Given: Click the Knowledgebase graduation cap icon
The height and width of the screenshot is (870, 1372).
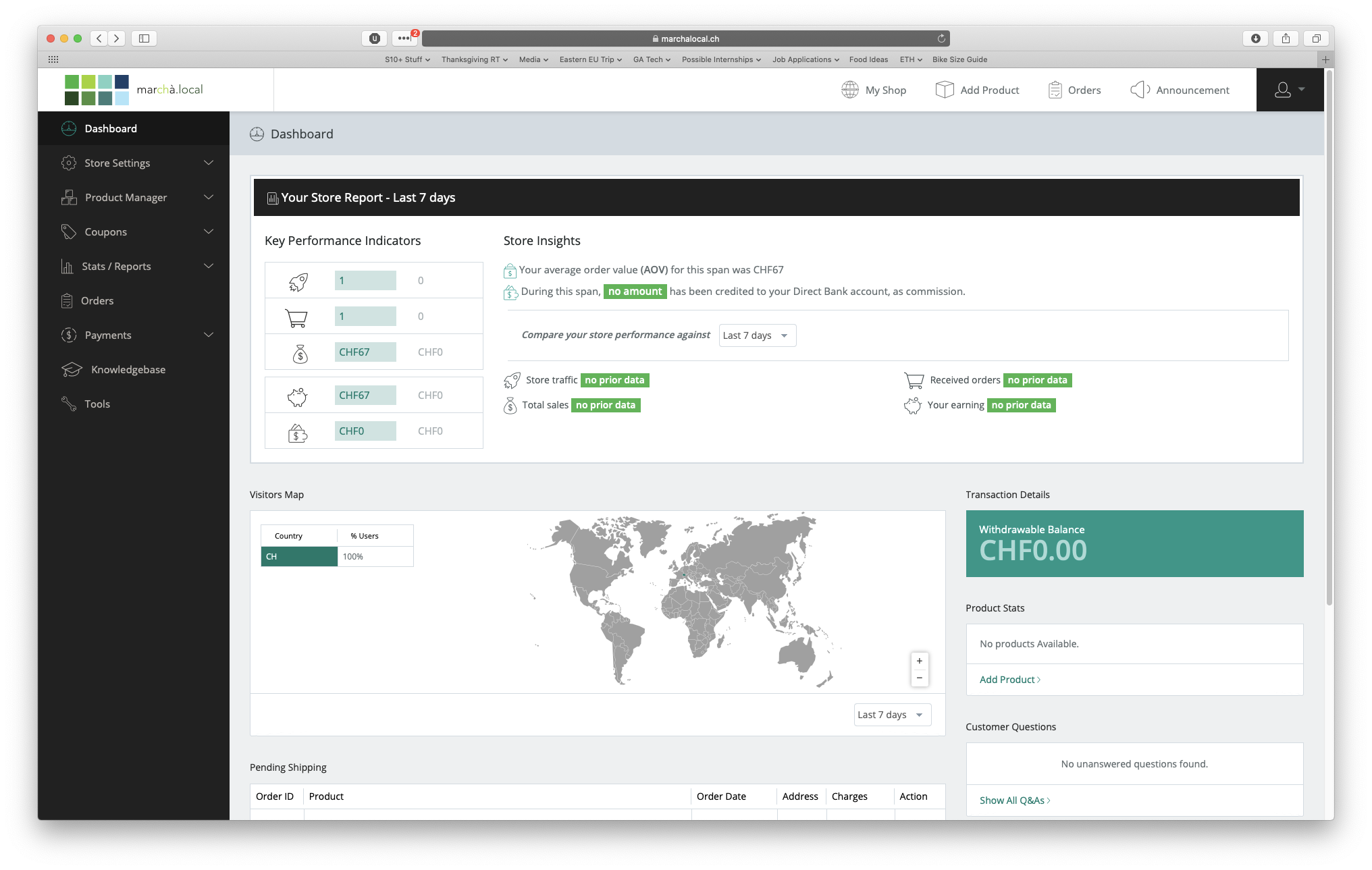Looking at the screenshot, I should pyautogui.click(x=72, y=370).
